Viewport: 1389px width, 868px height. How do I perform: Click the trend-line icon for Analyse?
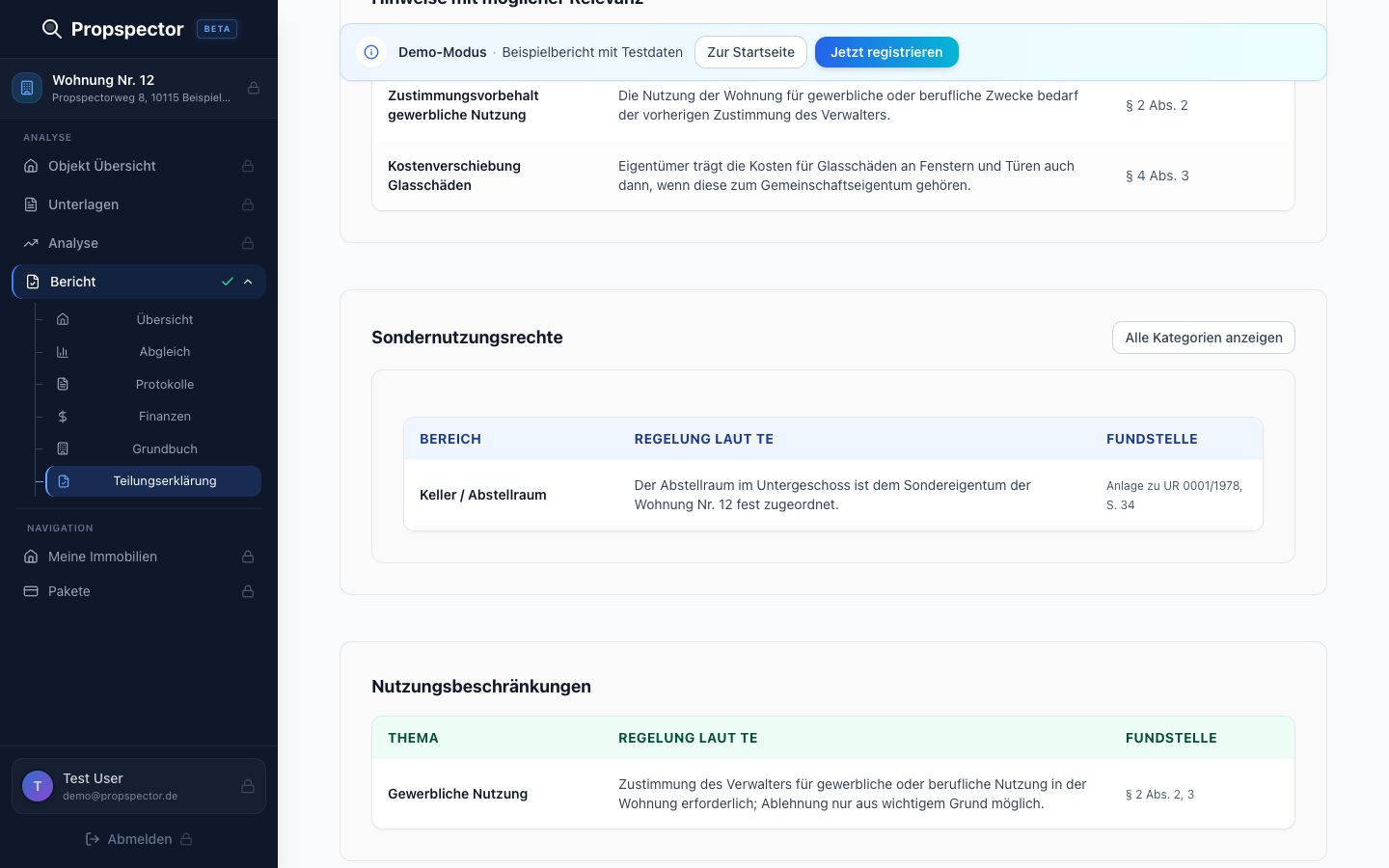click(x=31, y=243)
